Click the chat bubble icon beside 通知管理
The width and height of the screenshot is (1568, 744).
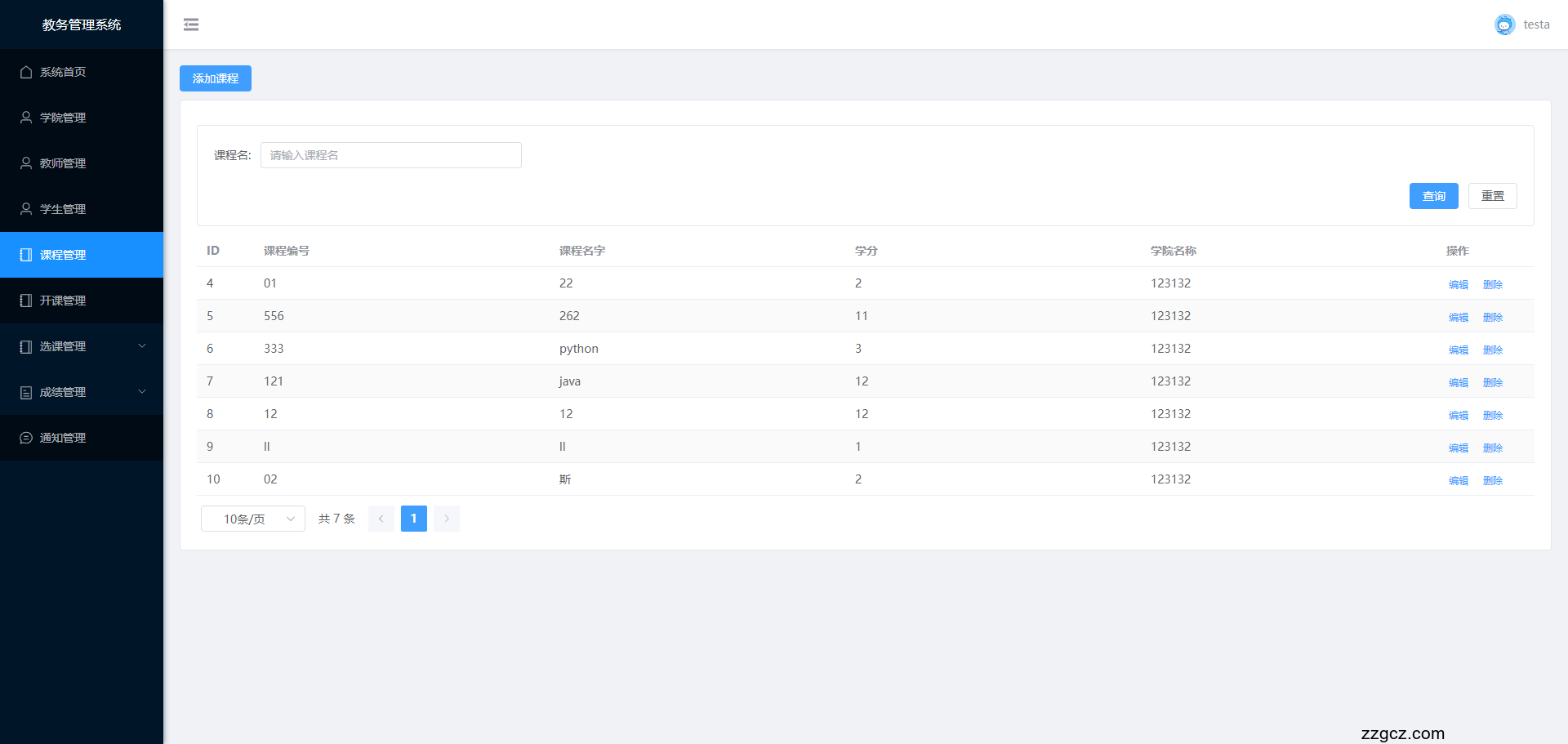[26, 438]
